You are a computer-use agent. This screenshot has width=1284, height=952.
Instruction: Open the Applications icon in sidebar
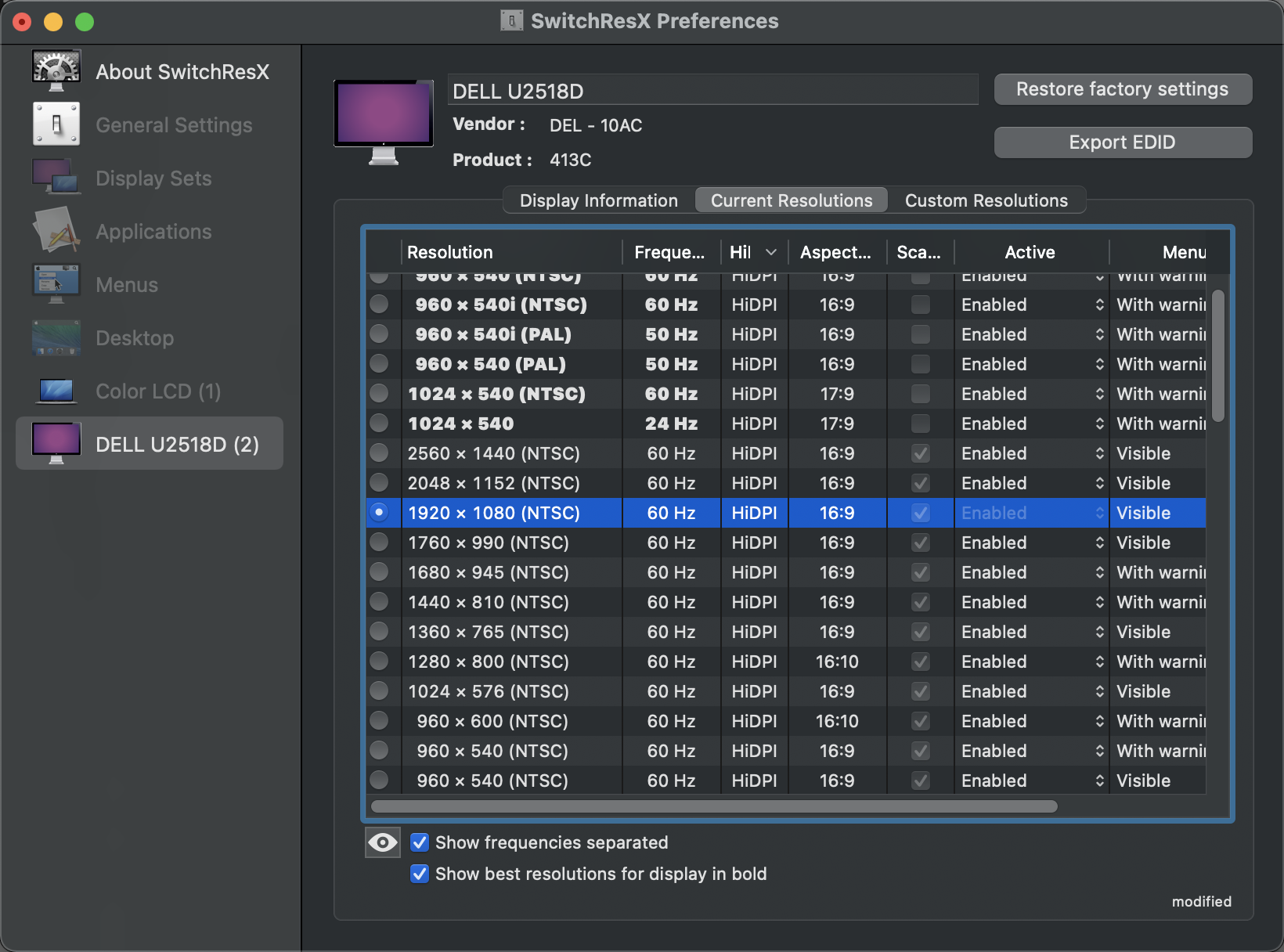[56, 231]
